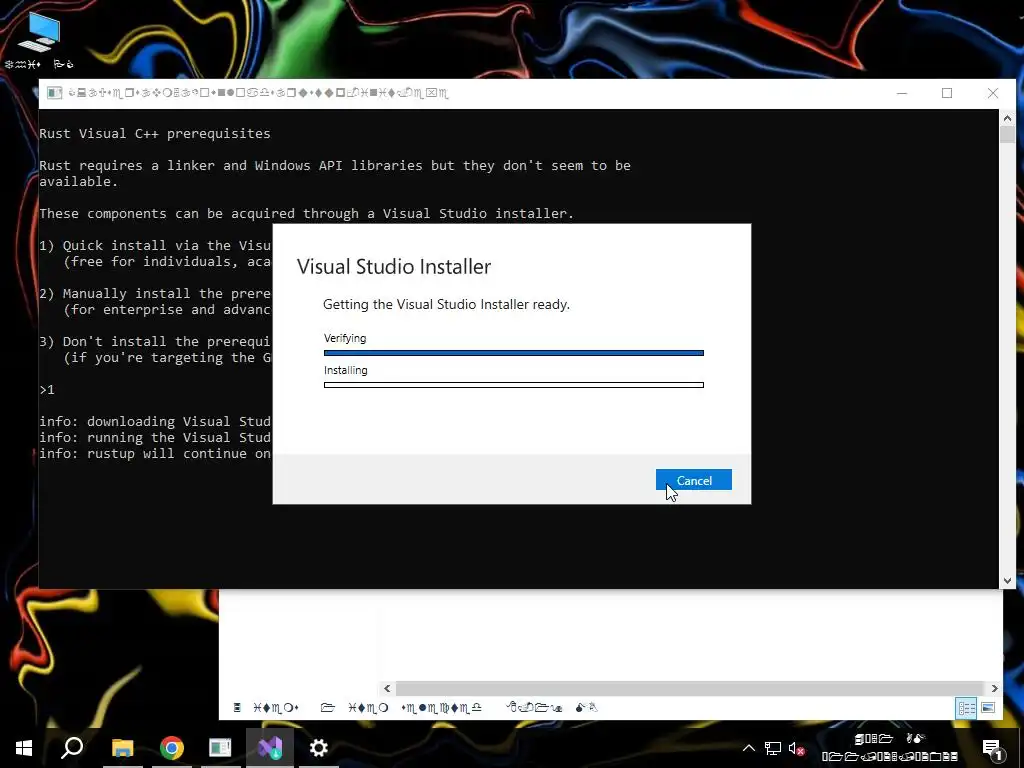This screenshot has height=768, width=1024.
Task: Open the taskbar clock and date
Action: pyautogui.click(x=889, y=748)
